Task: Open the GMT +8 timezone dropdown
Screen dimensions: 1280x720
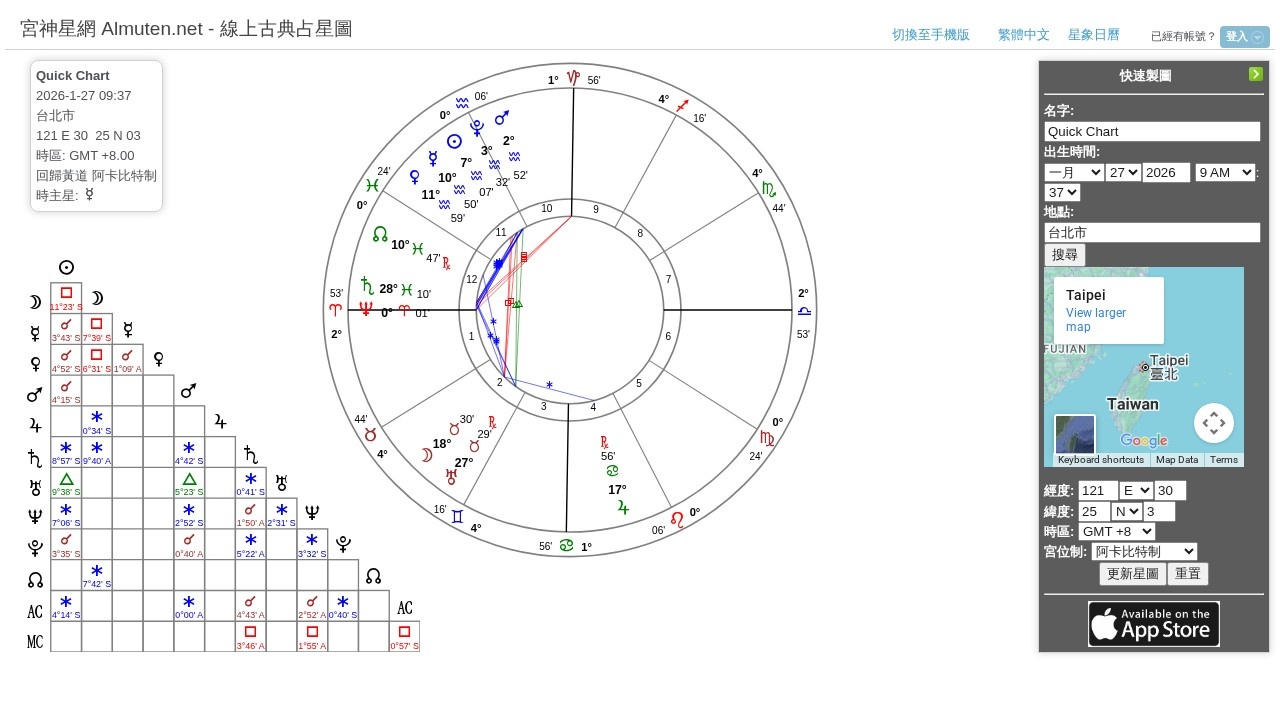Action: (x=1117, y=531)
